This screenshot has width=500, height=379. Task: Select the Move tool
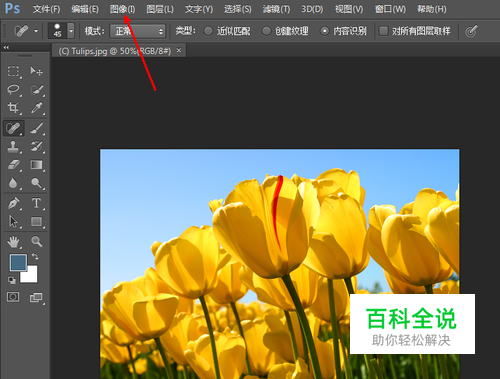pos(36,71)
